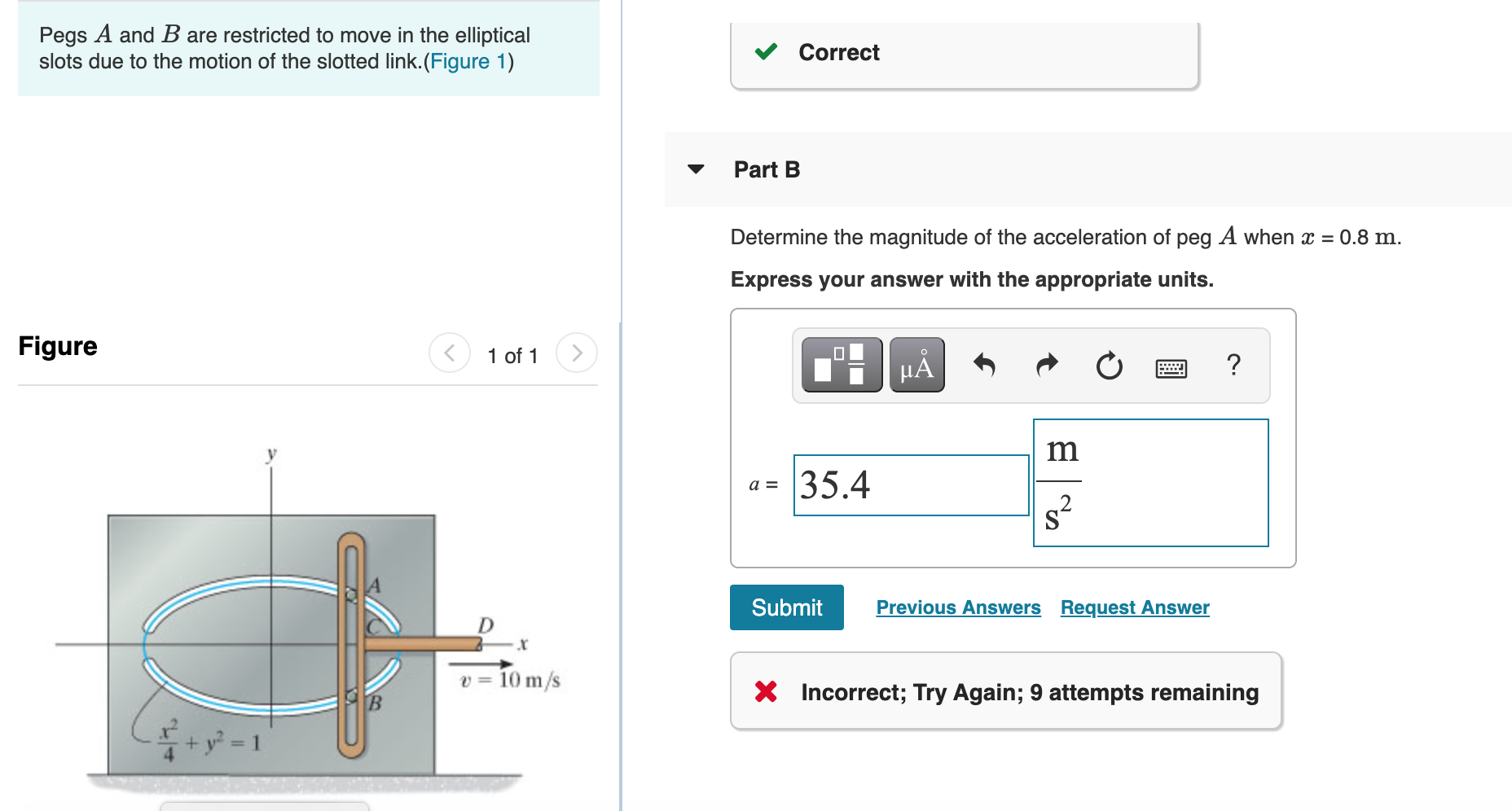Click the redo arrow in the answer toolbar
1512x811 pixels.
pyautogui.click(x=1047, y=366)
